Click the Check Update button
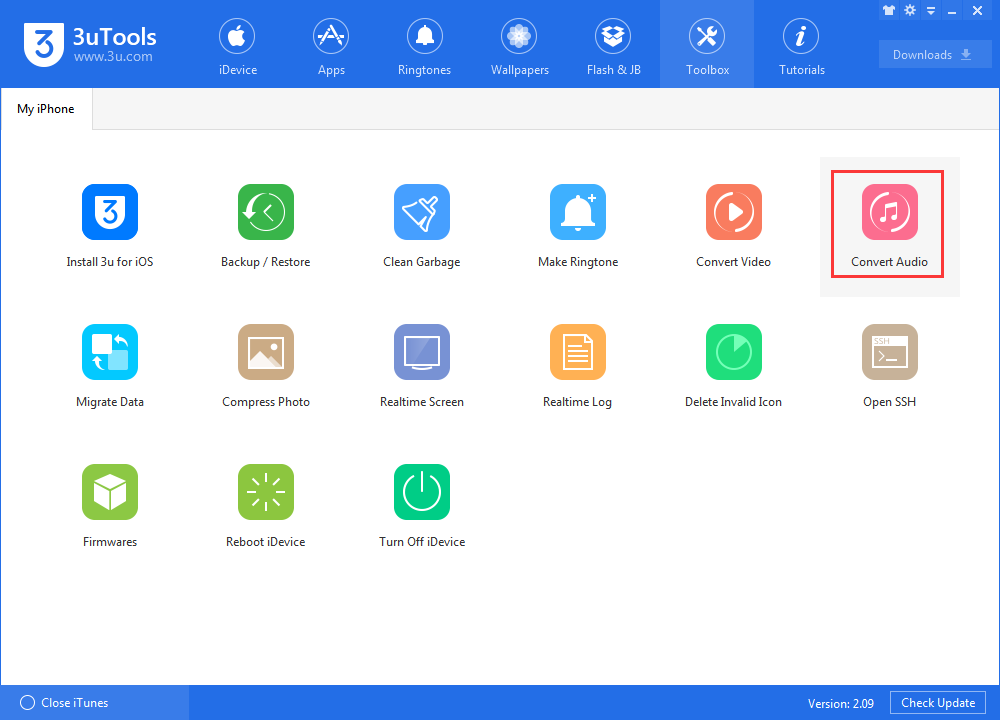 (x=937, y=702)
